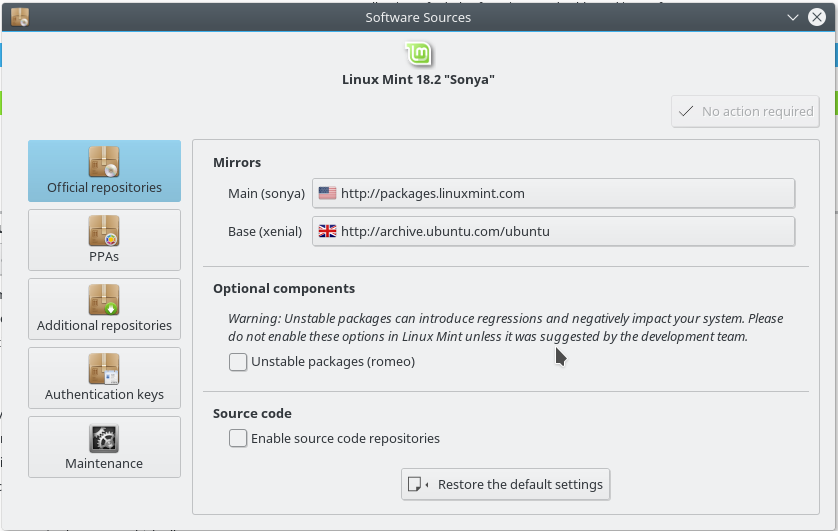Click Restore the default settings button

click(506, 485)
